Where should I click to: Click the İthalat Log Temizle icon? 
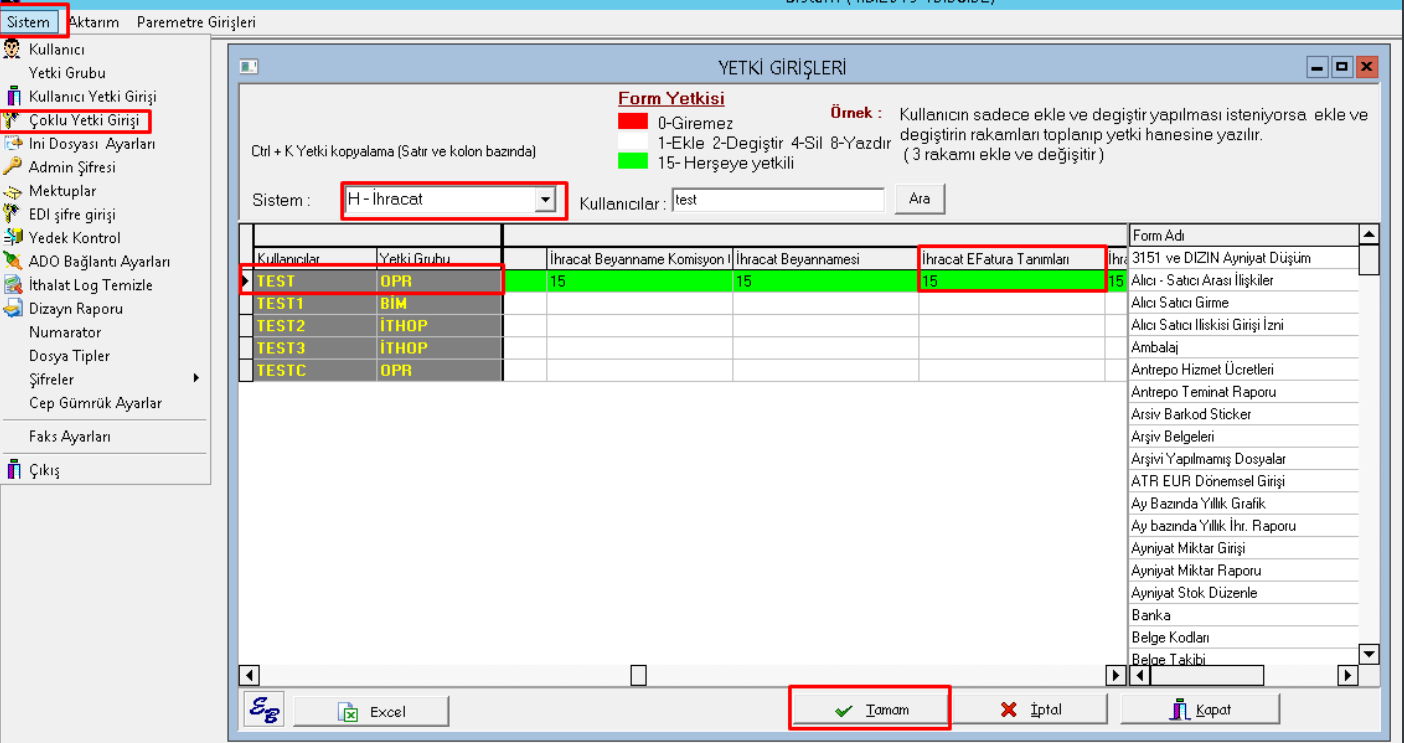click(x=13, y=285)
